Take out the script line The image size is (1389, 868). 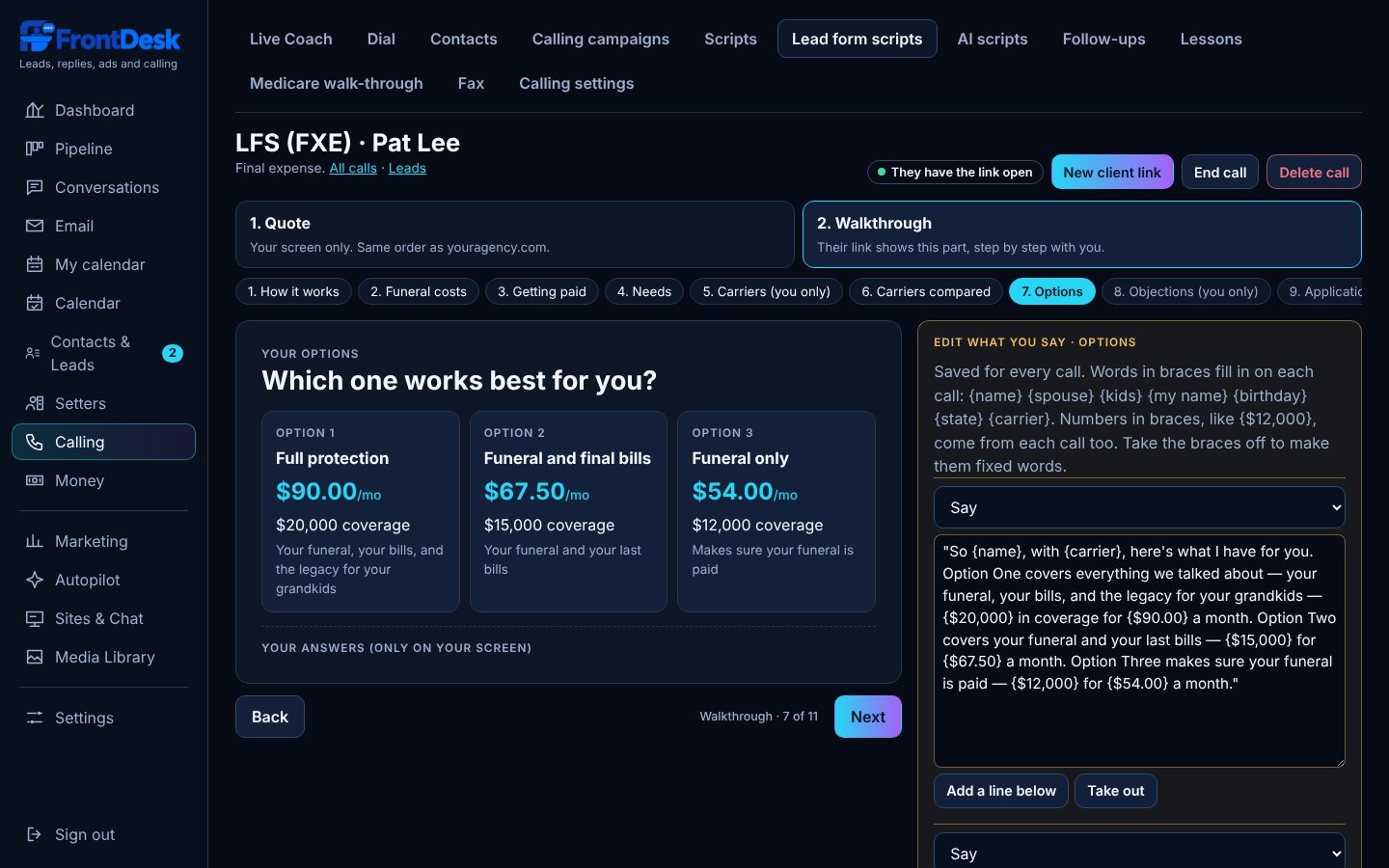click(1116, 791)
